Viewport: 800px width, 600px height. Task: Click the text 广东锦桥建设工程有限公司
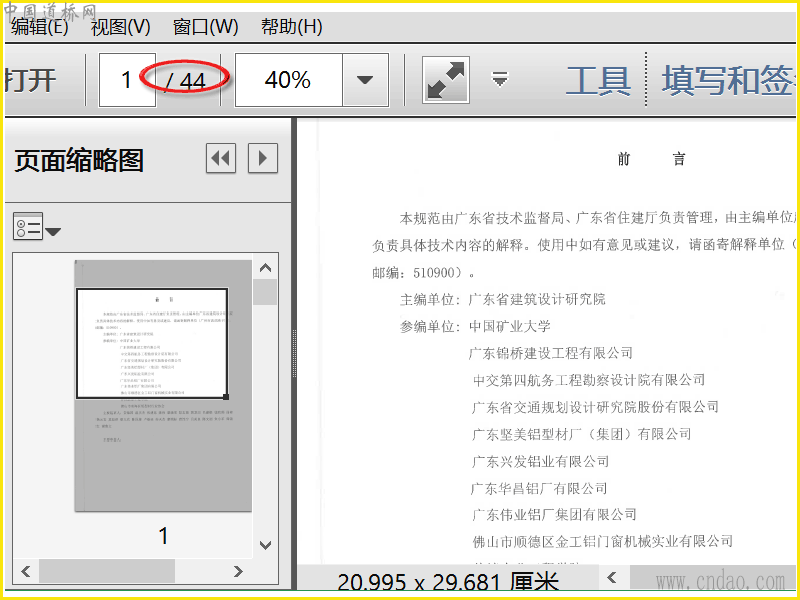coord(551,353)
